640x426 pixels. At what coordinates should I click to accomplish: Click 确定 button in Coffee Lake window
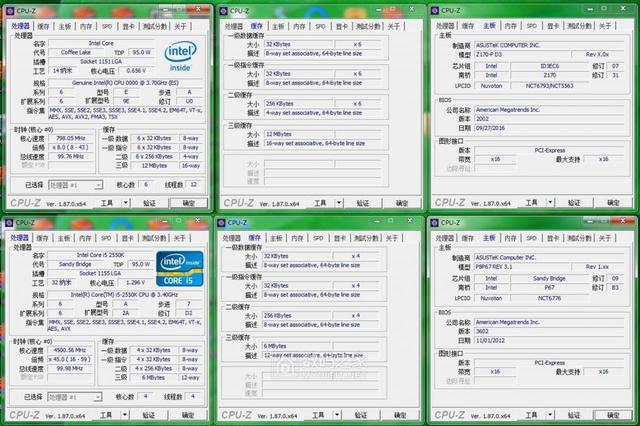point(189,203)
